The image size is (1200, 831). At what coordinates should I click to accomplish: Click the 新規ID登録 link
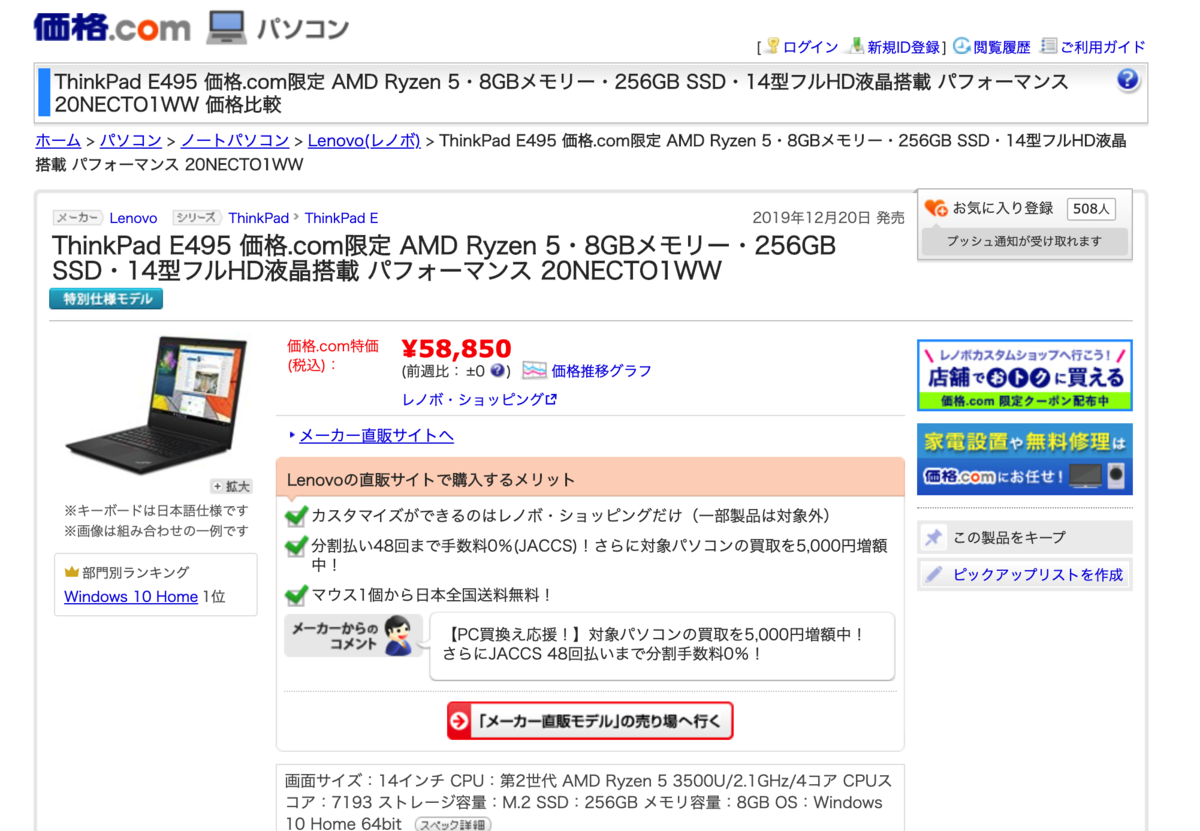click(904, 47)
